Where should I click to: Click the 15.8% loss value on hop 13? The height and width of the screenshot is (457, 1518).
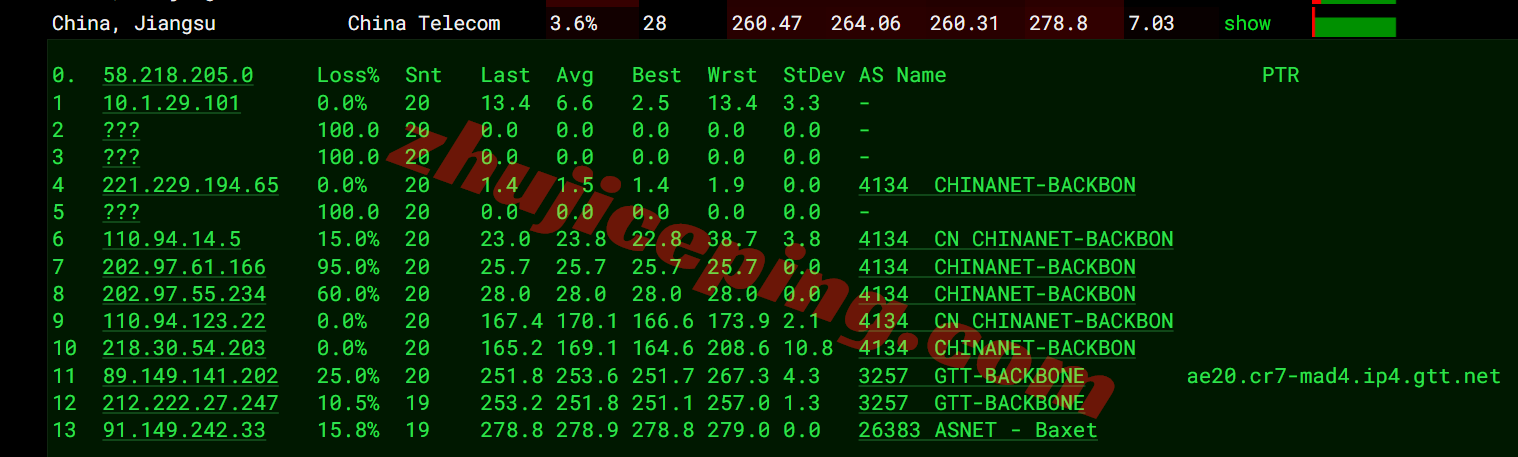click(348, 430)
